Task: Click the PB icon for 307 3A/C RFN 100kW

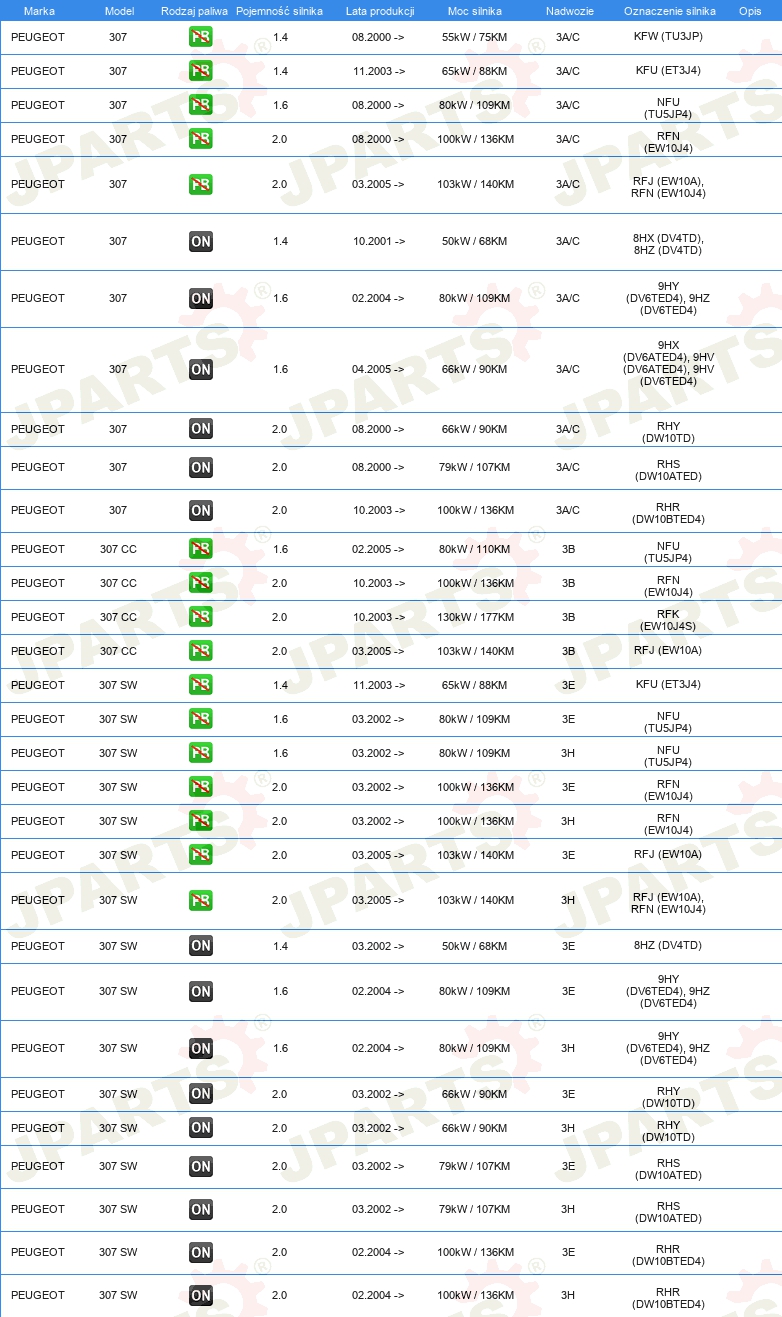Action: [x=201, y=139]
